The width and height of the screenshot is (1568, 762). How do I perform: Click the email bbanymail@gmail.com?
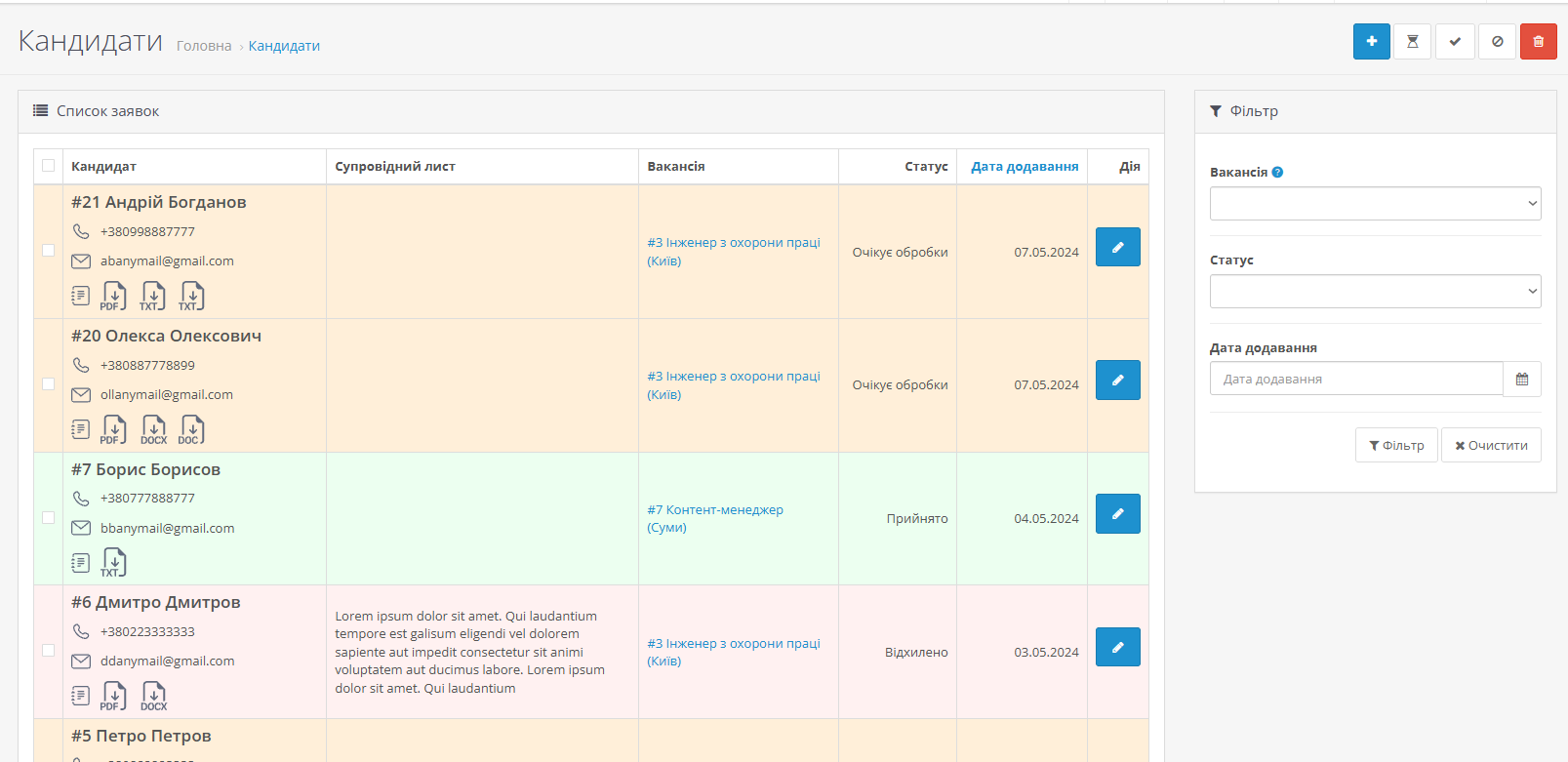tap(167, 528)
